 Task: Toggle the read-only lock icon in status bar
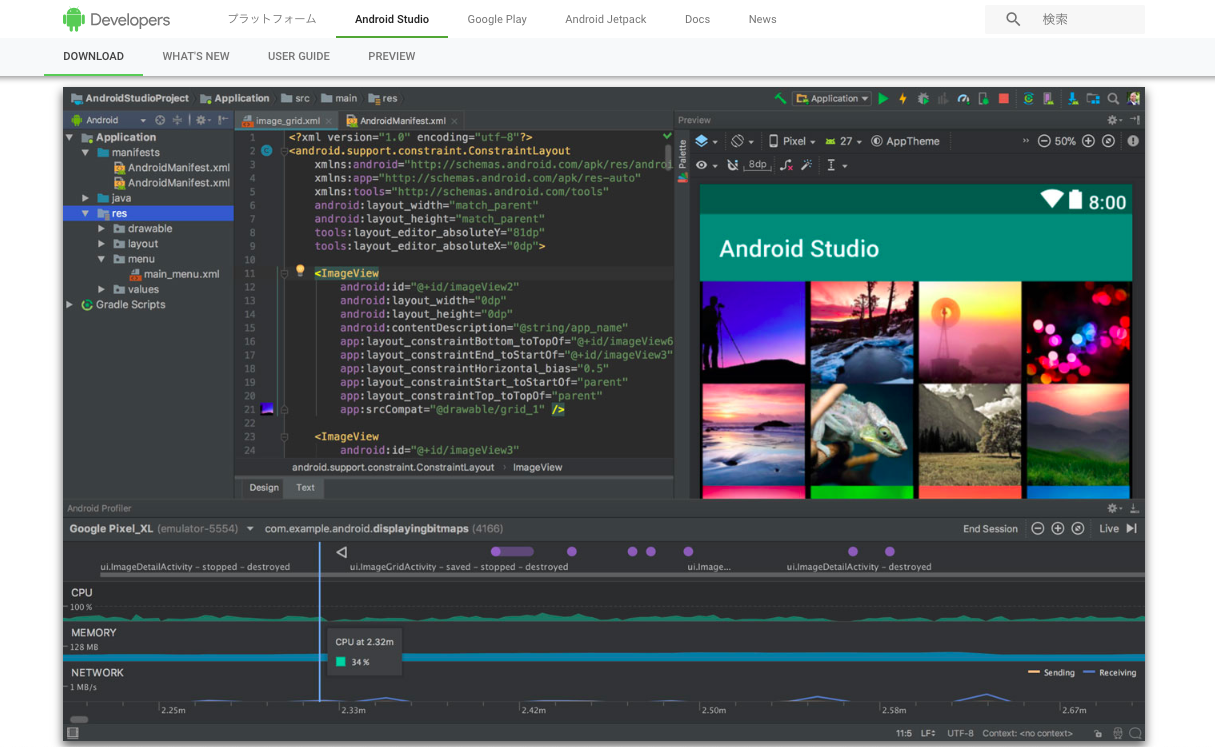[1098, 734]
